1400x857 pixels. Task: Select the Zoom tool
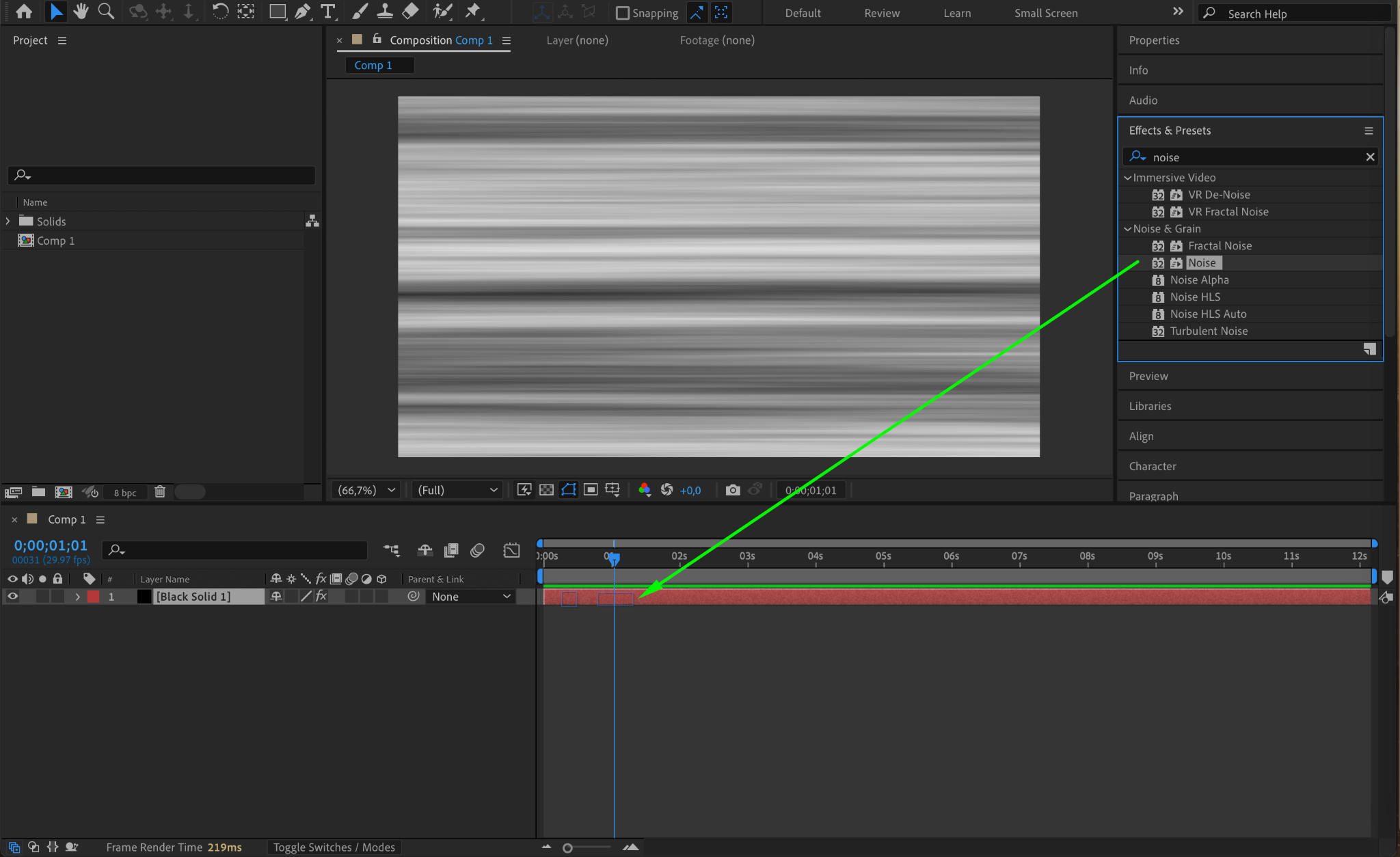point(106,12)
